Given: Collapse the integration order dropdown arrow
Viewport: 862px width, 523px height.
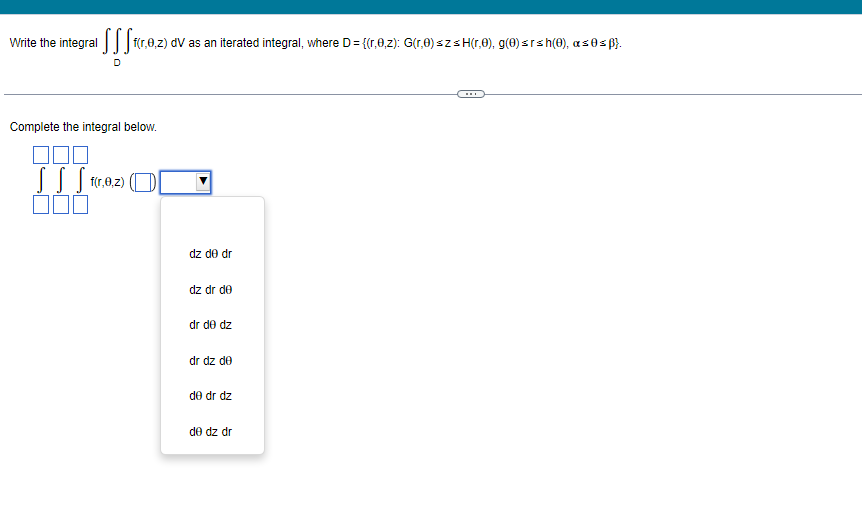Looking at the screenshot, I should click(x=203, y=181).
